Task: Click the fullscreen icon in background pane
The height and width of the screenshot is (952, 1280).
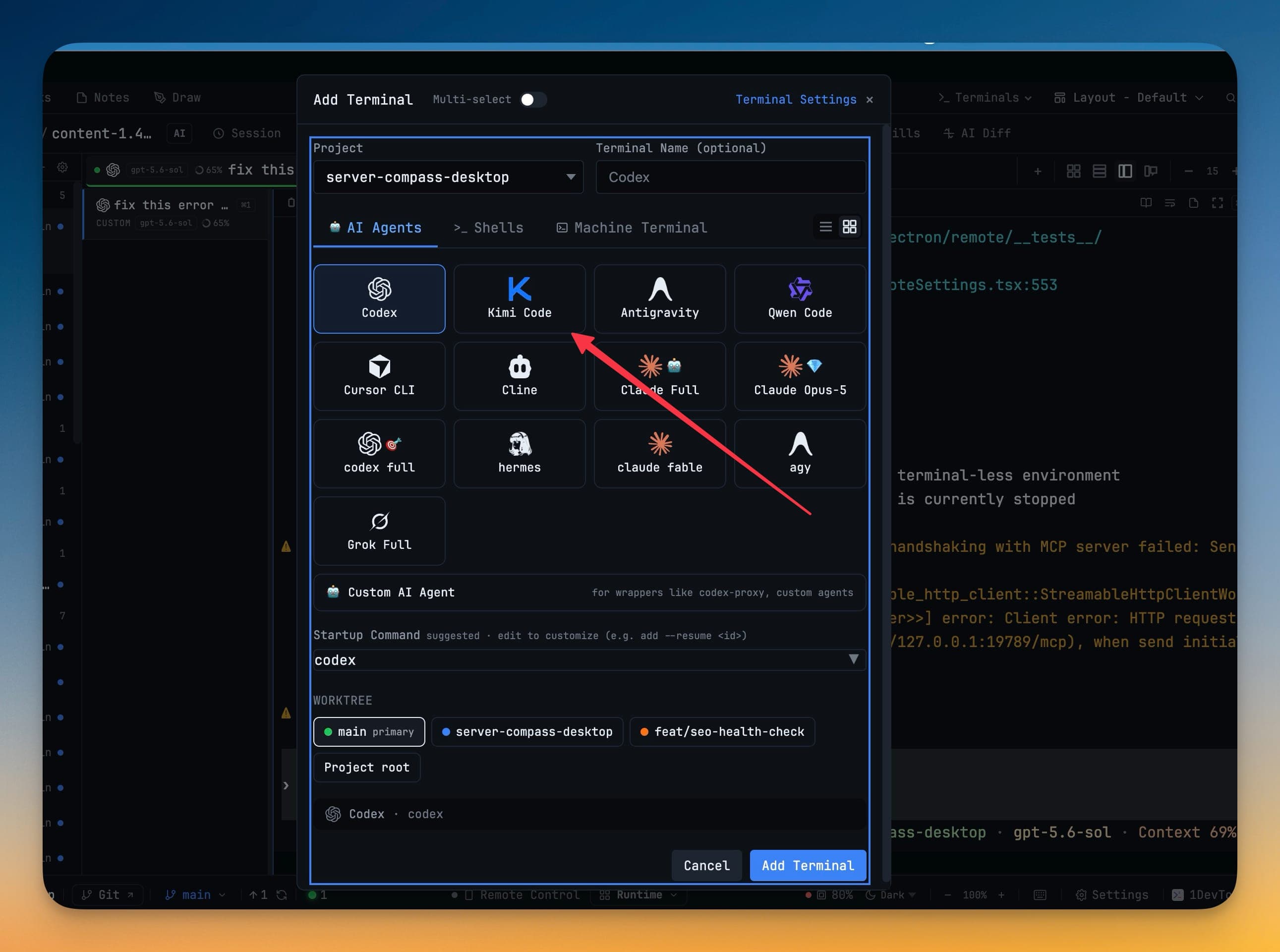Action: click(1217, 203)
